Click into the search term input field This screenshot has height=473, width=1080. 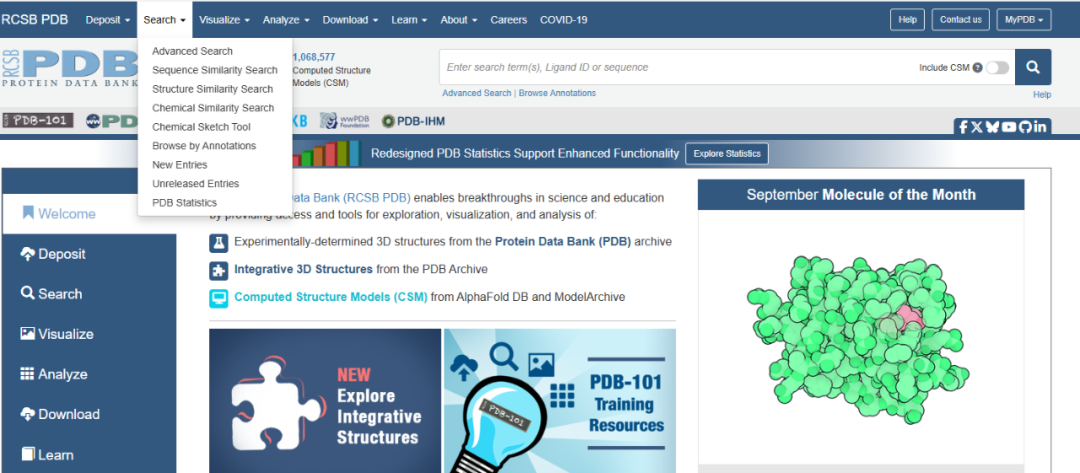(x=670, y=67)
